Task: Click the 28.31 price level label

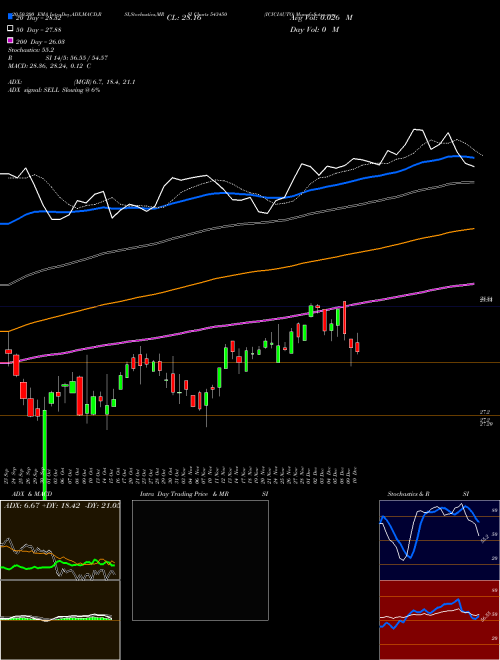Action: pos(486,299)
